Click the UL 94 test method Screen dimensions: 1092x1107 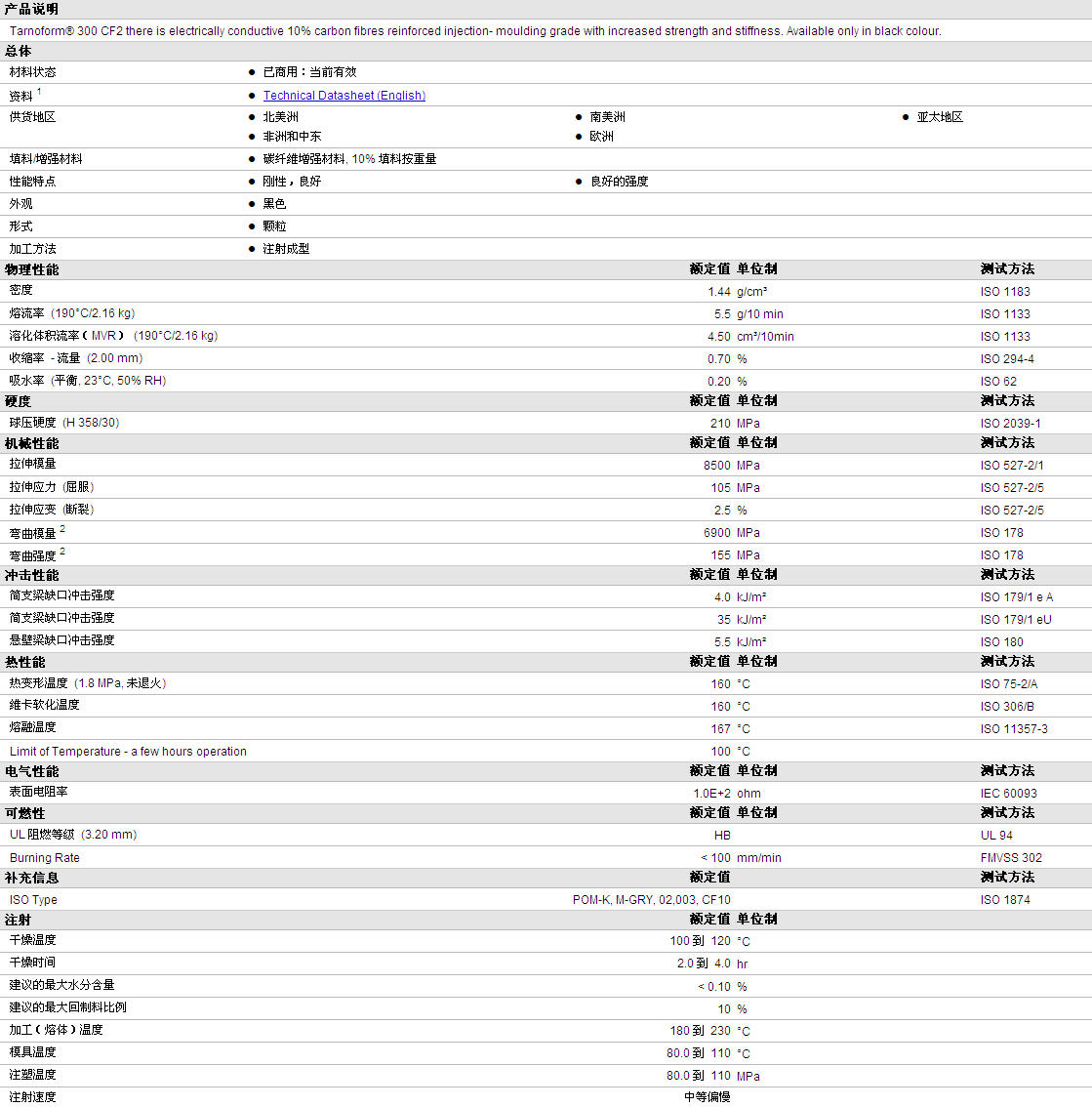(996, 836)
